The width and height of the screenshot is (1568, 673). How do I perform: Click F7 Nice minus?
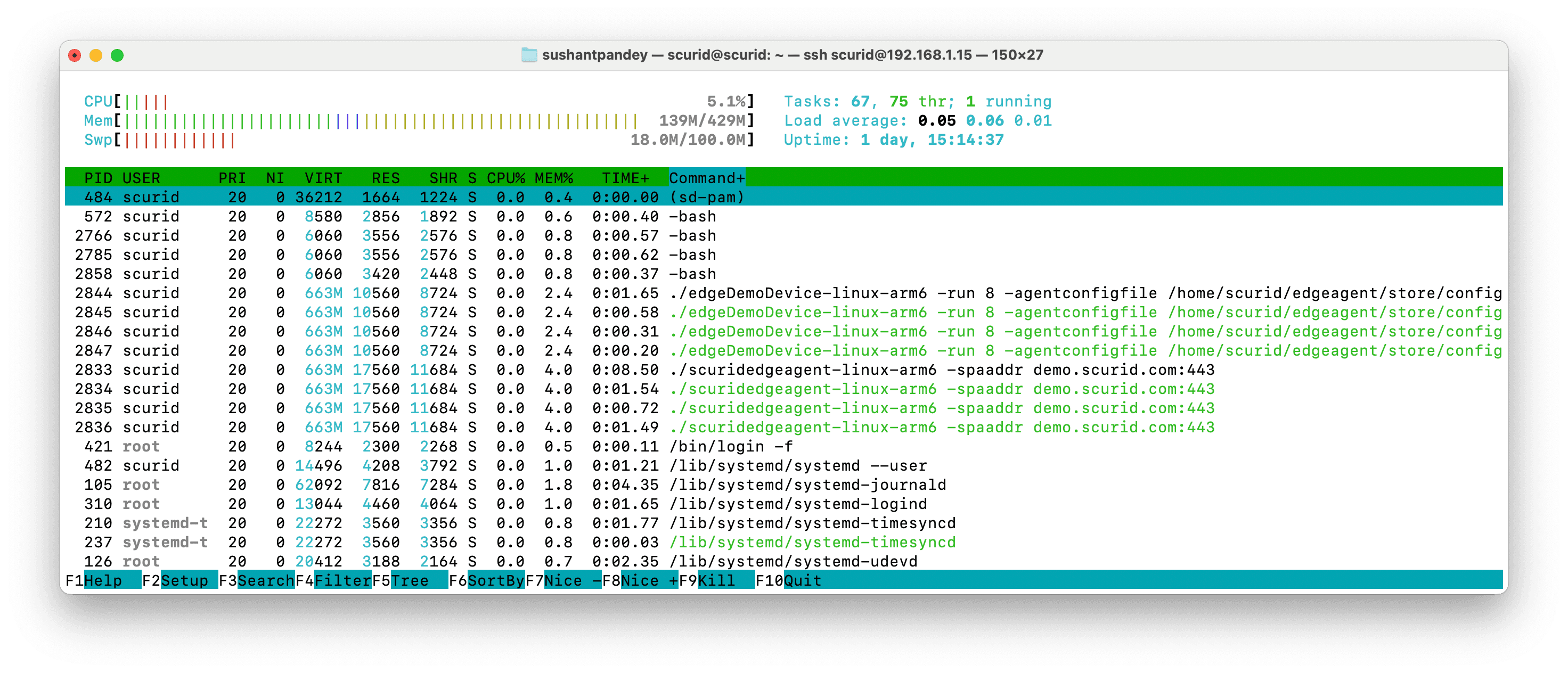point(571,580)
